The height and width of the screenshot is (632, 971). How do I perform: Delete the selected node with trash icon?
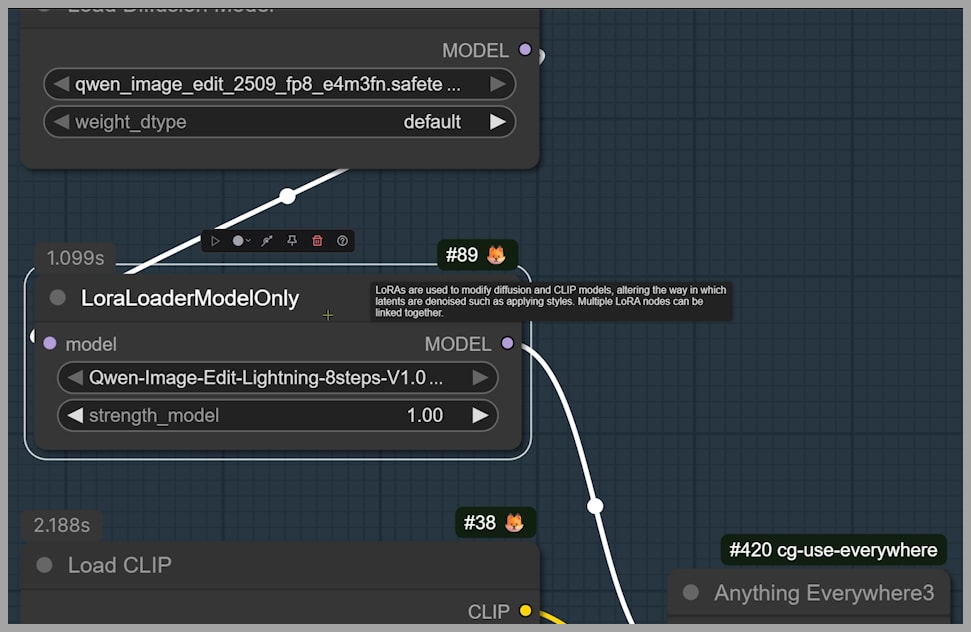coord(317,241)
